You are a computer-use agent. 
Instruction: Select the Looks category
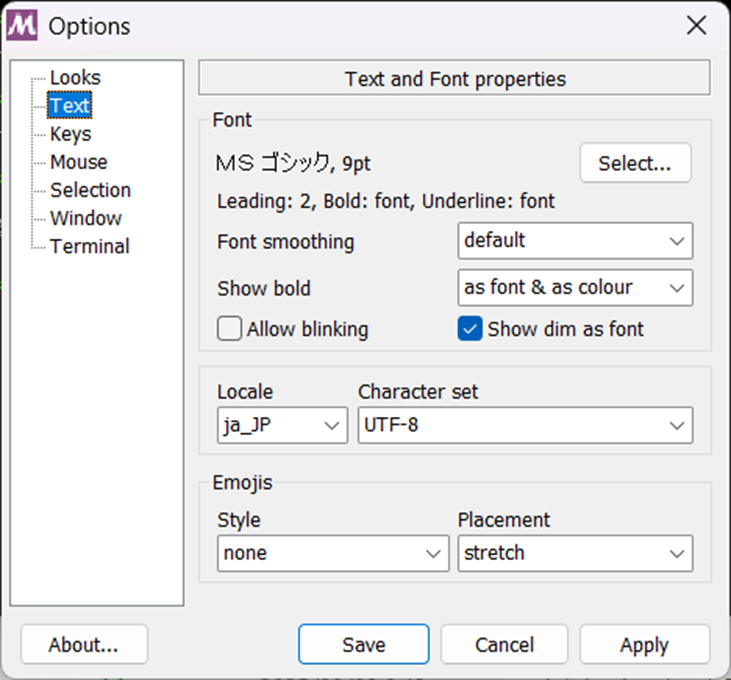click(75, 77)
